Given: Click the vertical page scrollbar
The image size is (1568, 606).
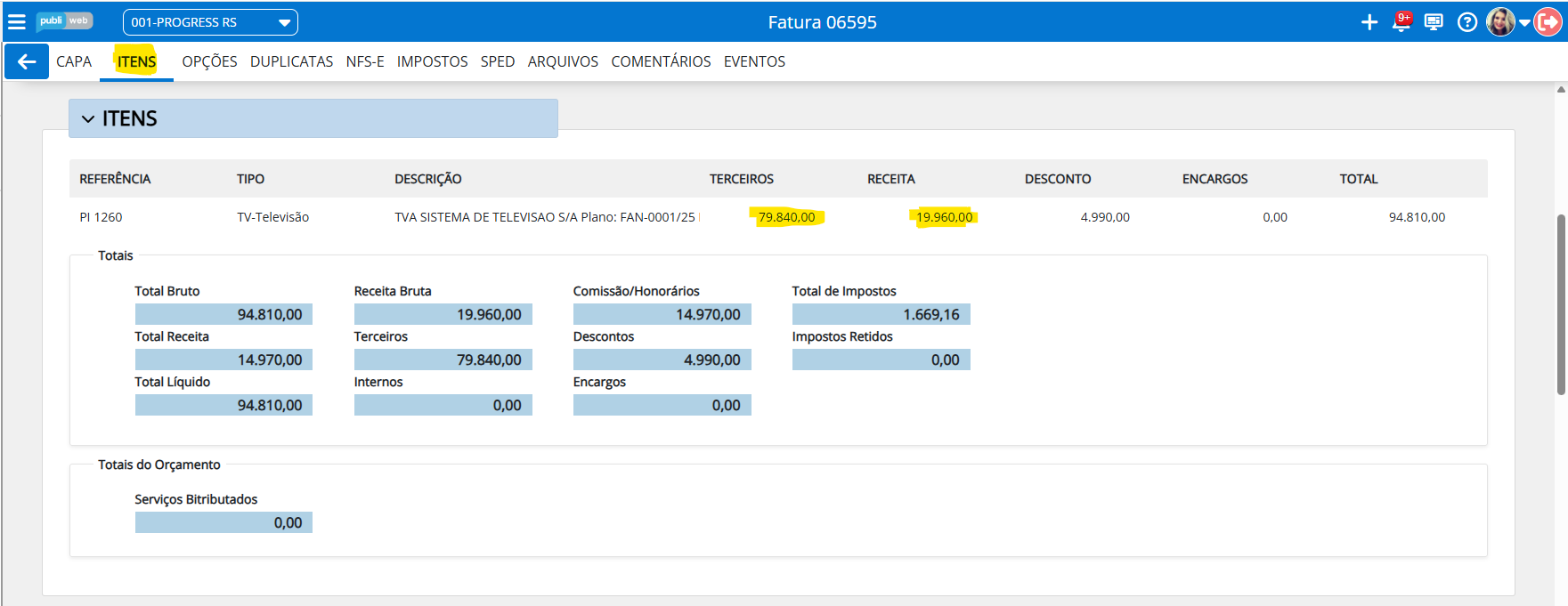Looking at the screenshot, I should pos(1561,303).
